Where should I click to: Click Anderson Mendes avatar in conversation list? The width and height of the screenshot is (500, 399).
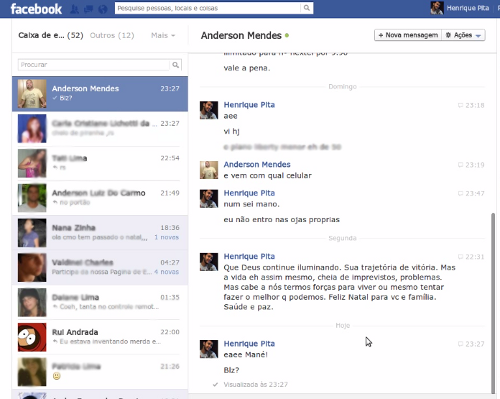pyautogui.click(x=32, y=94)
